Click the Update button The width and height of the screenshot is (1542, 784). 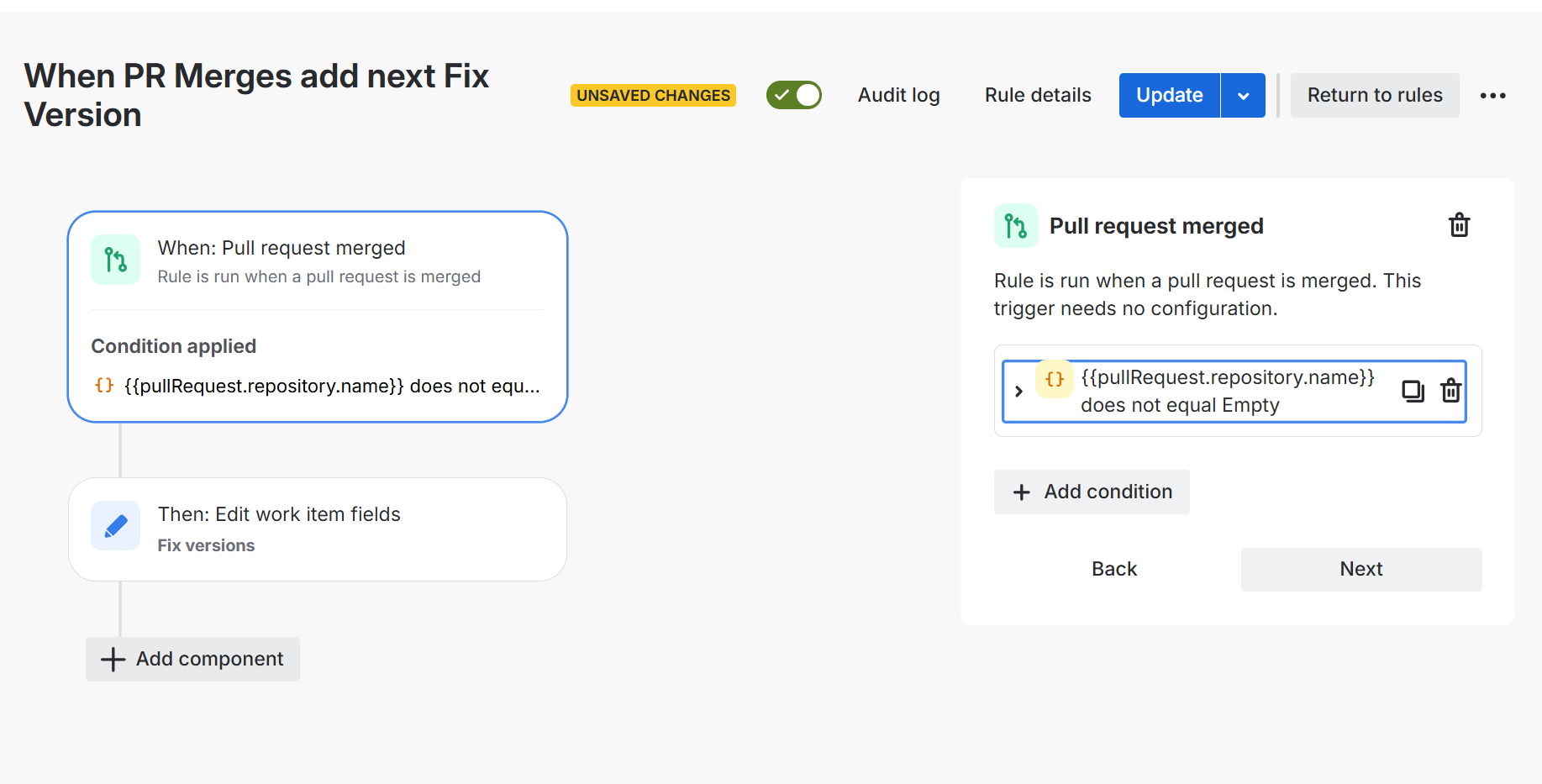(1169, 96)
